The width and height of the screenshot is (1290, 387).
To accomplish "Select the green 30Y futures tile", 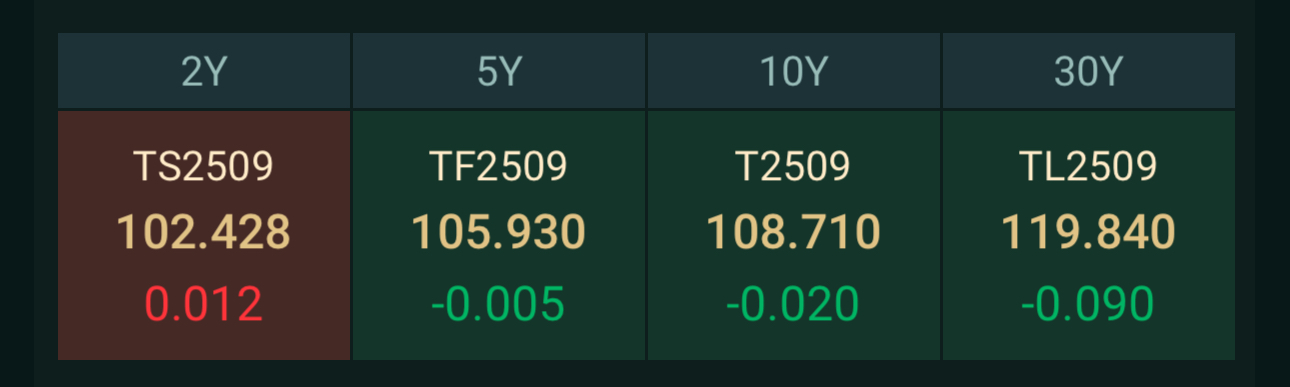I will tap(1089, 235).
